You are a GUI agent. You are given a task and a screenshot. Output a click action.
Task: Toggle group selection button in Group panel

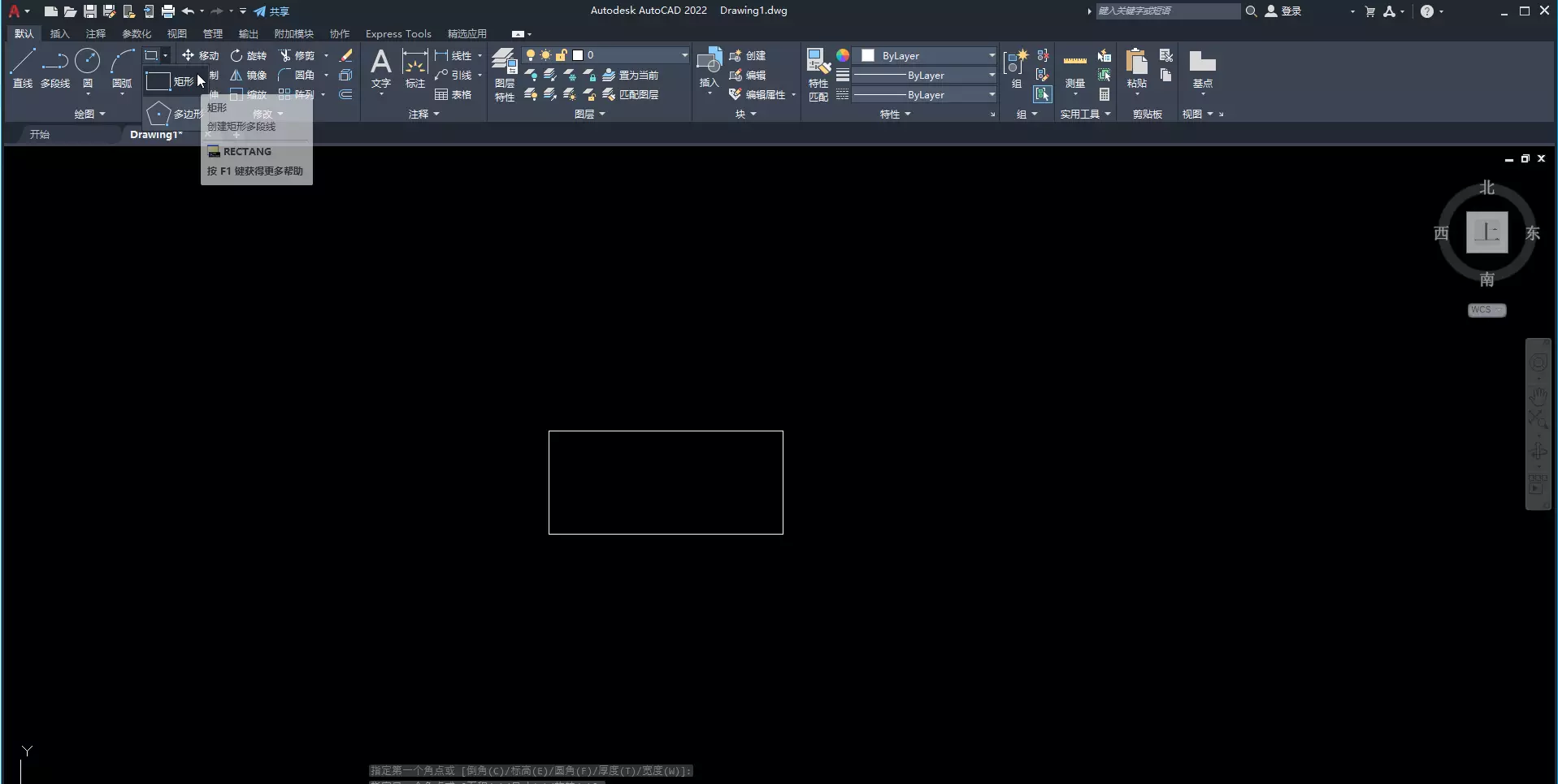[1042, 95]
